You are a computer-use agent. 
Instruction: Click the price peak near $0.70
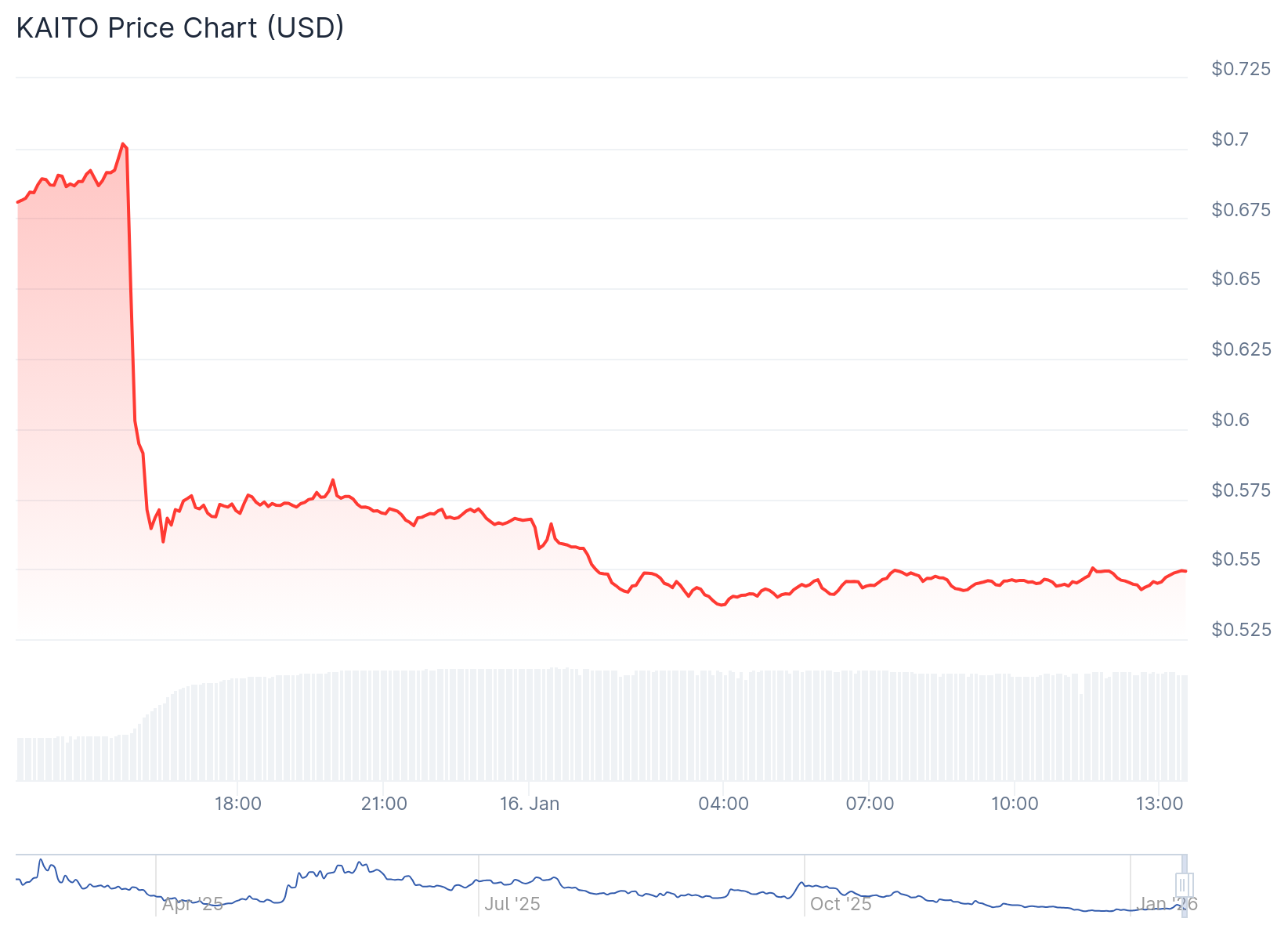pos(123,144)
